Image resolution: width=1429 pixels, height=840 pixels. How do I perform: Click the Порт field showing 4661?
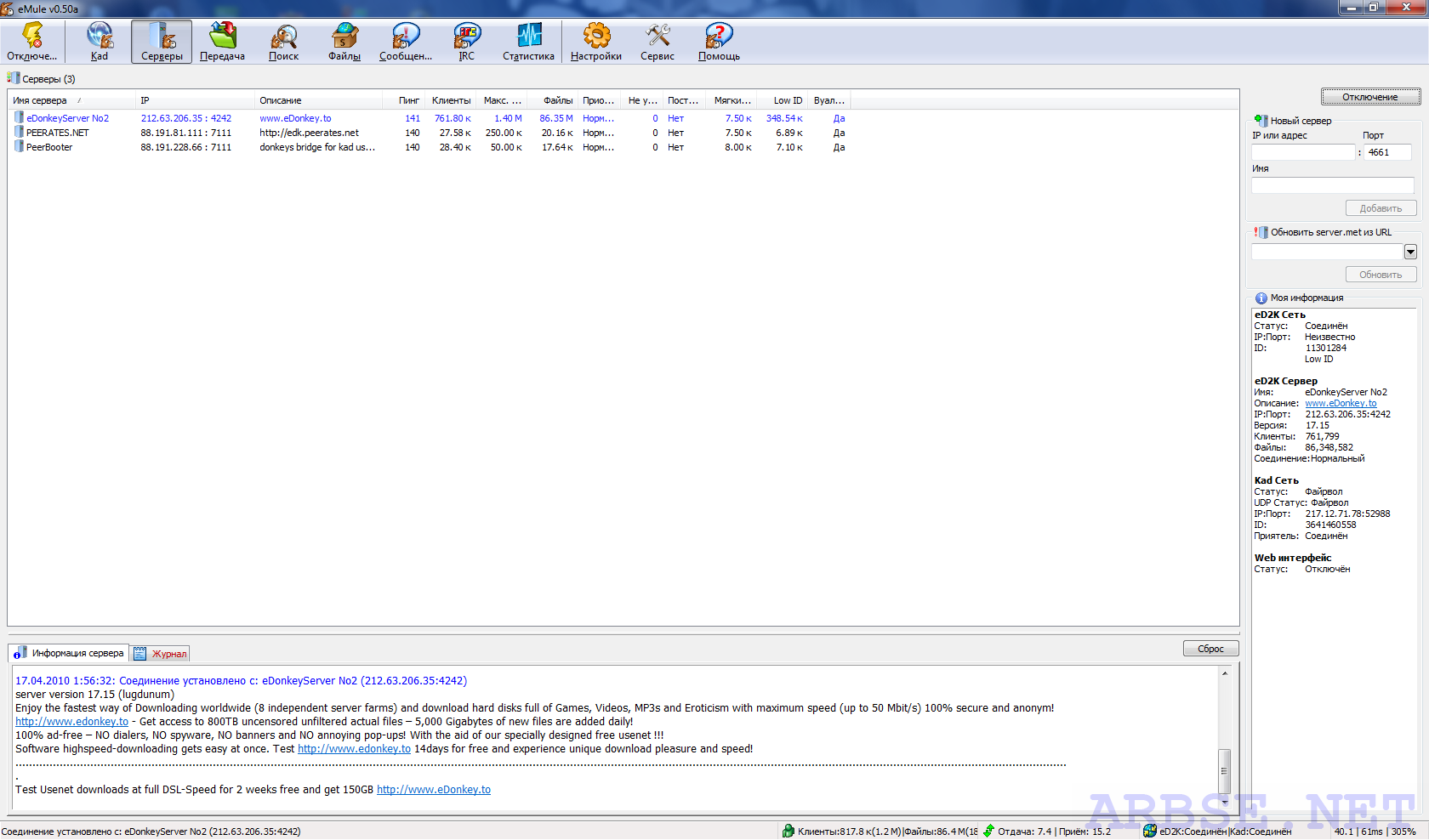1387,152
